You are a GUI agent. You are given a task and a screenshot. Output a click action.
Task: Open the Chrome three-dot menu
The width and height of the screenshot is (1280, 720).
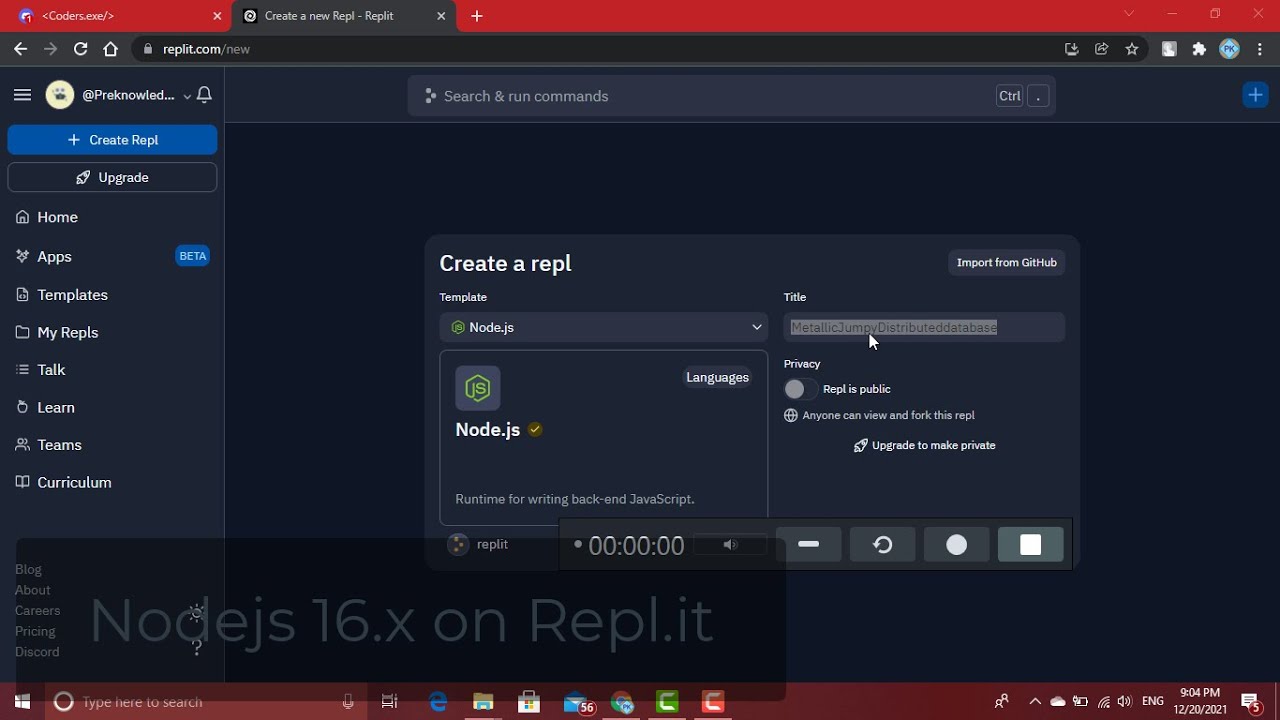(x=1259, y=49)
